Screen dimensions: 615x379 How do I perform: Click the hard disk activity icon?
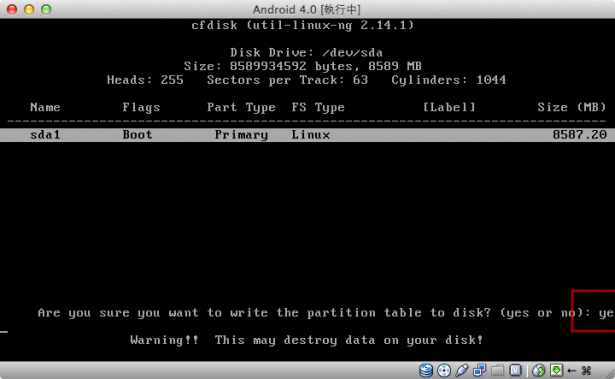coord(426,370)
